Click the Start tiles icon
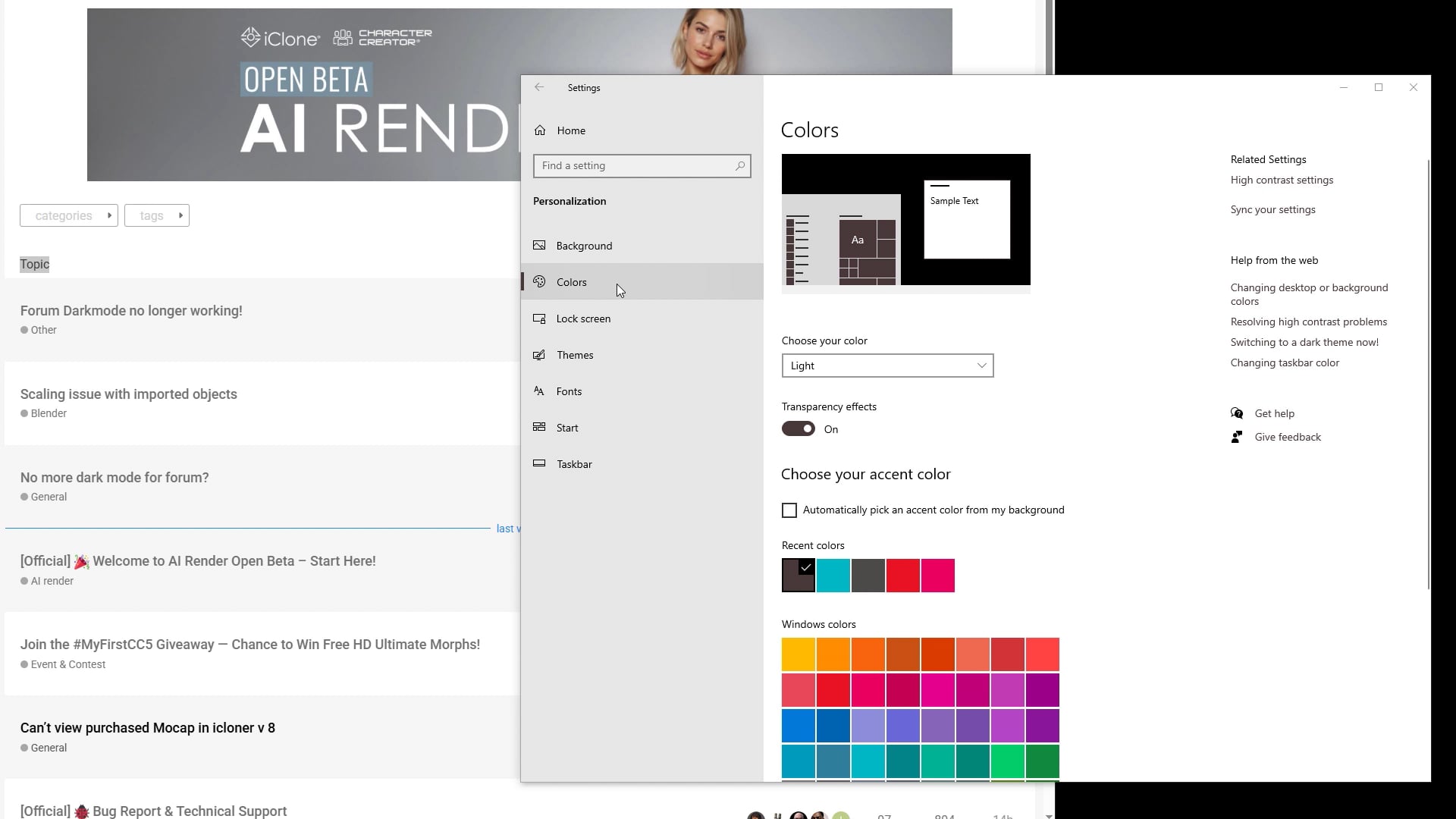 539,427
